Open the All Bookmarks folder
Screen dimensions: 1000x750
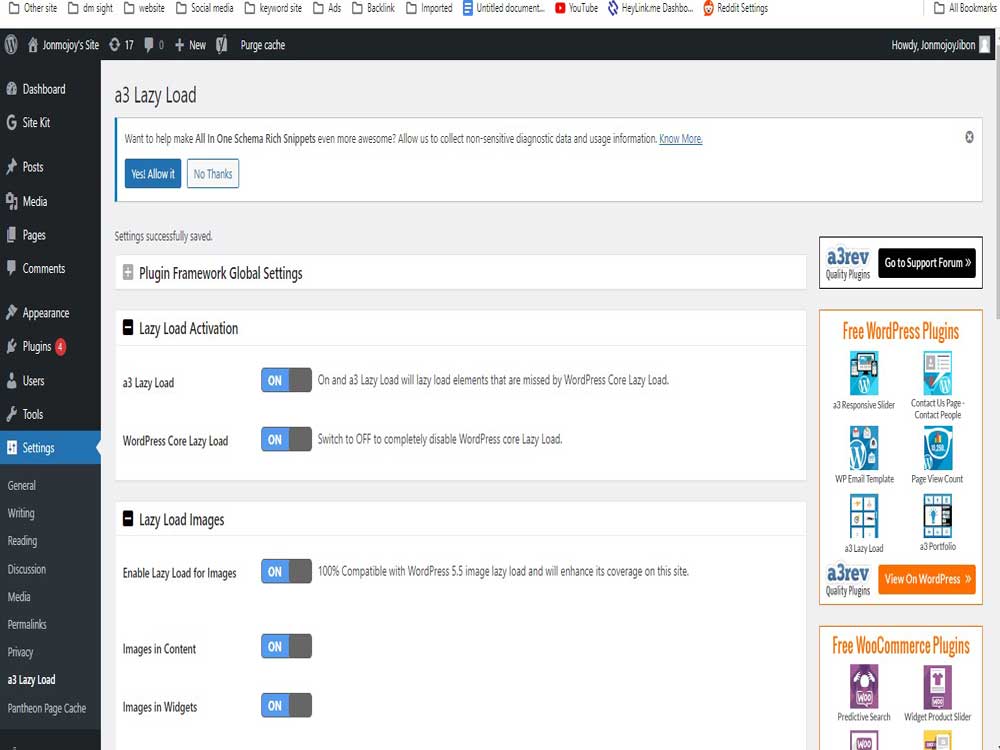coord(964,8)
